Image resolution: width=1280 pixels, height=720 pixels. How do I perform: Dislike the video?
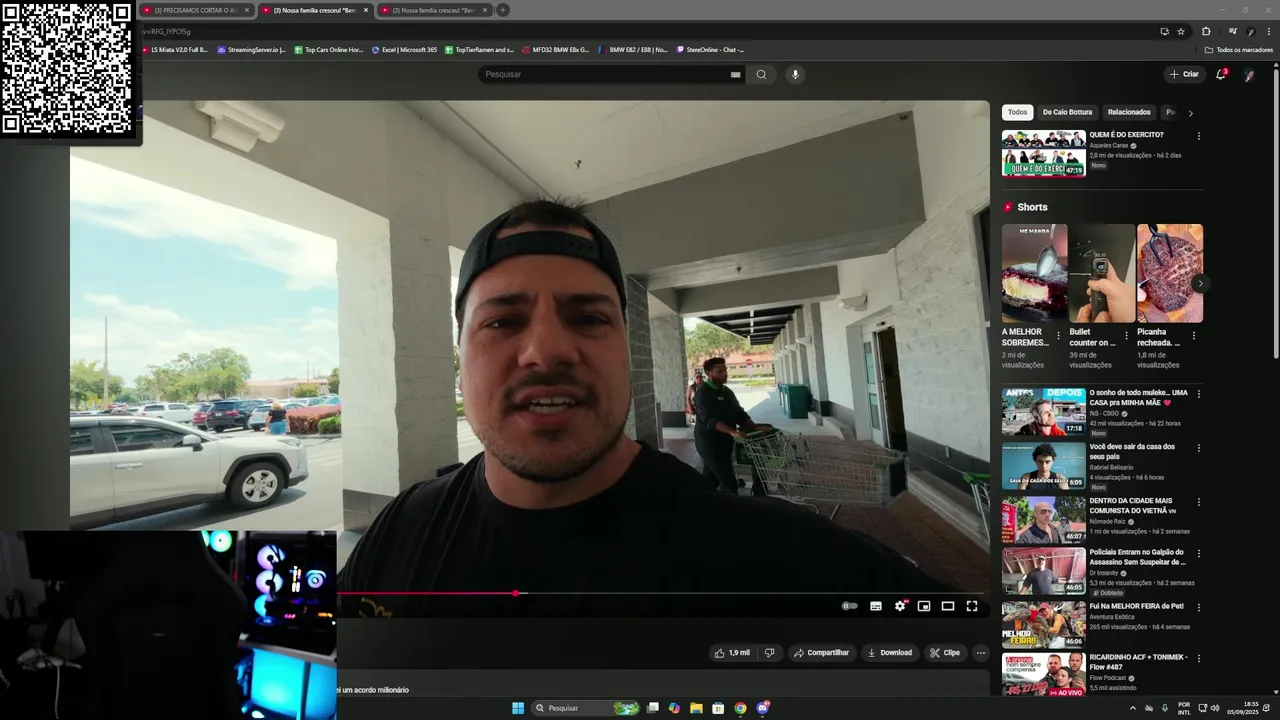[769, 653]
